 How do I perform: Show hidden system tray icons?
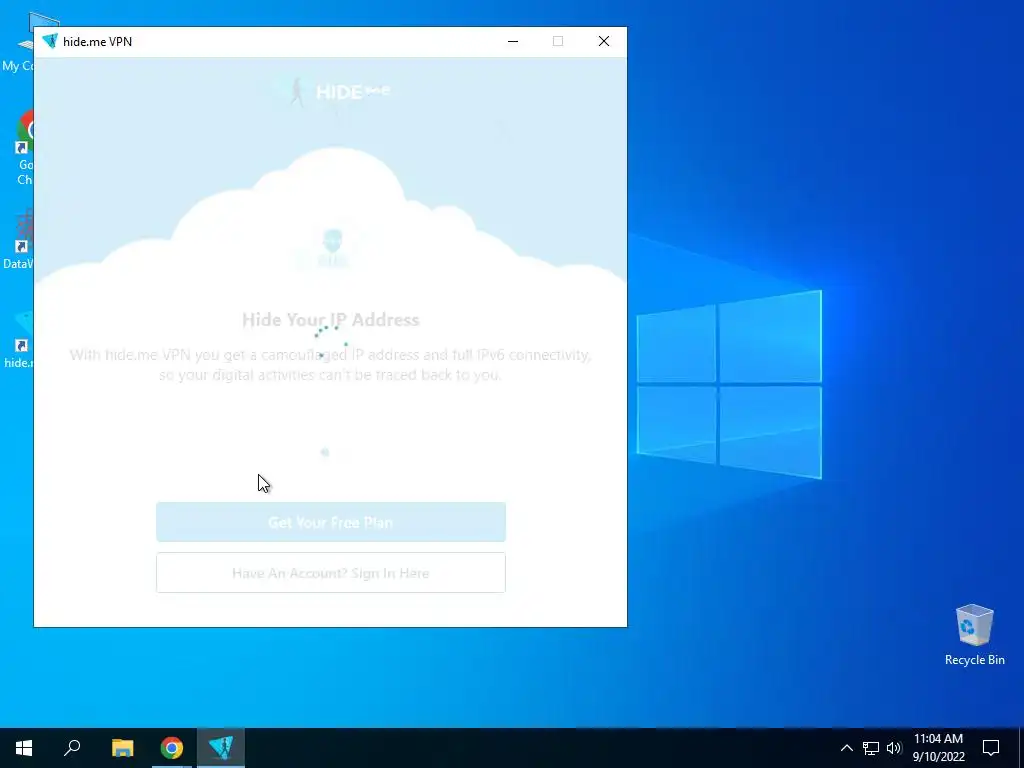click(x=846, y=748)
